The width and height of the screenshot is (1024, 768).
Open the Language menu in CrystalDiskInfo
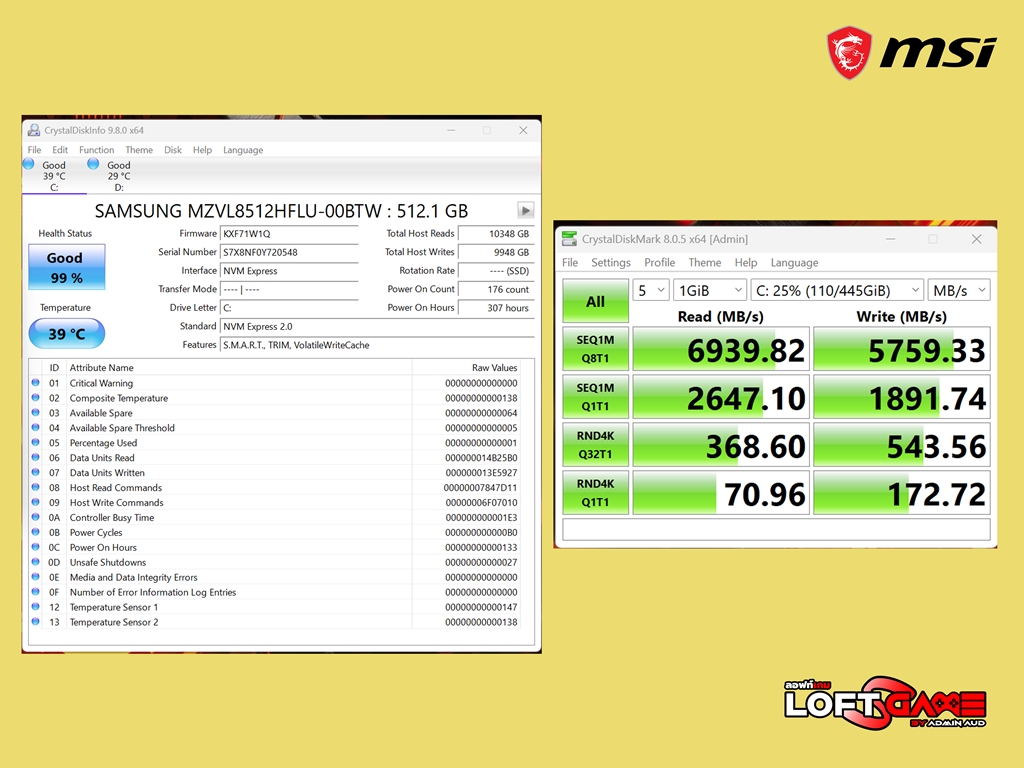point(243,150)
